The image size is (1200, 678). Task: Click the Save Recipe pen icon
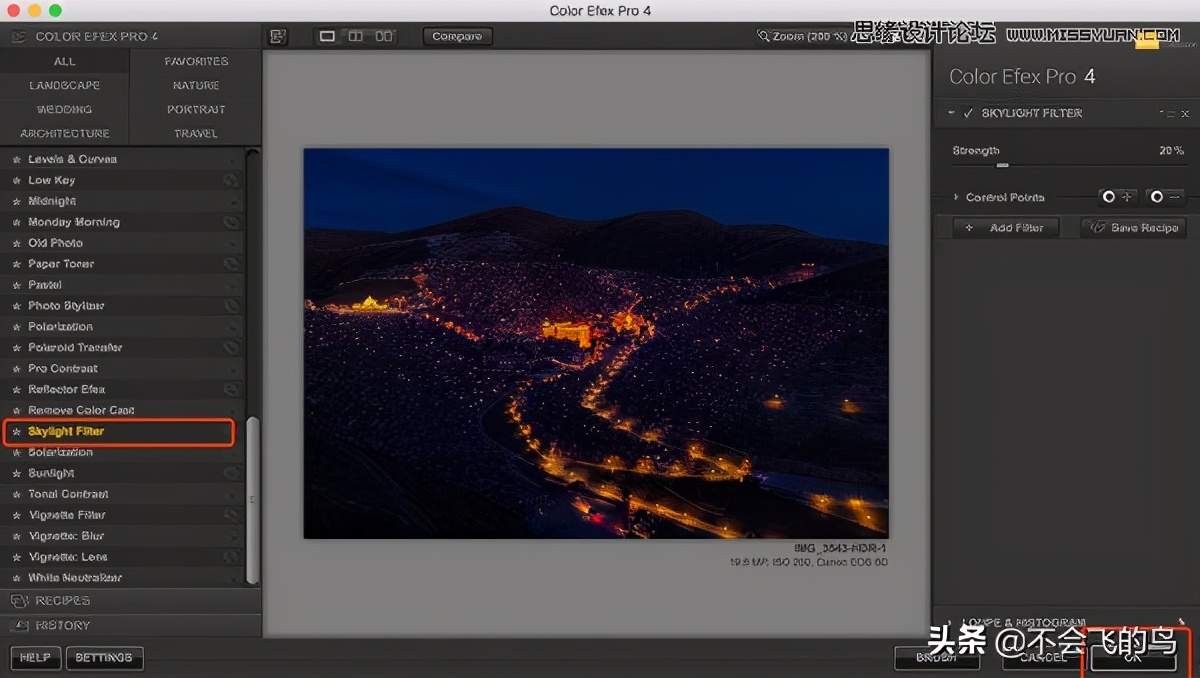(x=1097, y=227)
